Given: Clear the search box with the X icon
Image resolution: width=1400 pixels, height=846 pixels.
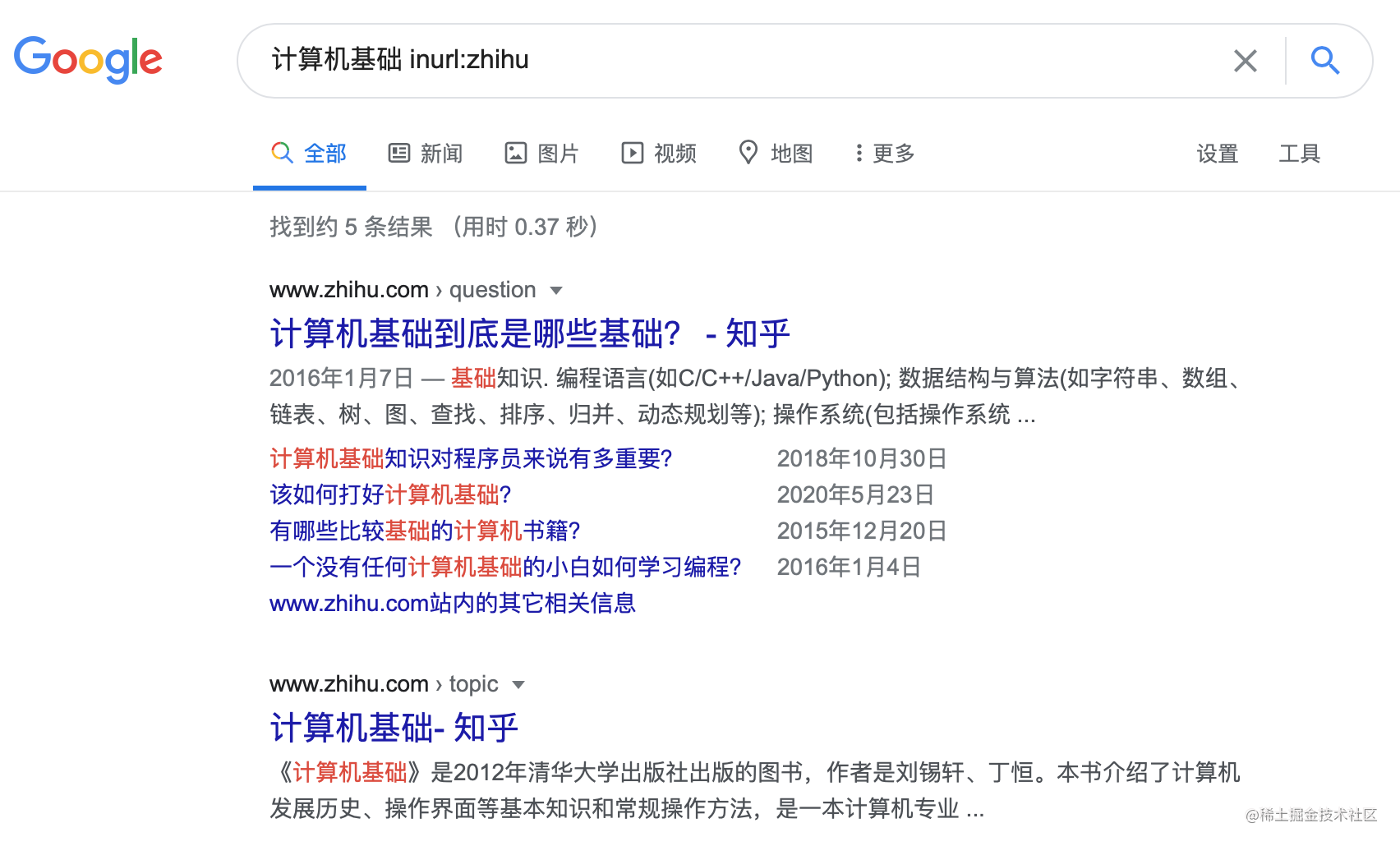Looking at the screenshot, I should click(1245, 60).
